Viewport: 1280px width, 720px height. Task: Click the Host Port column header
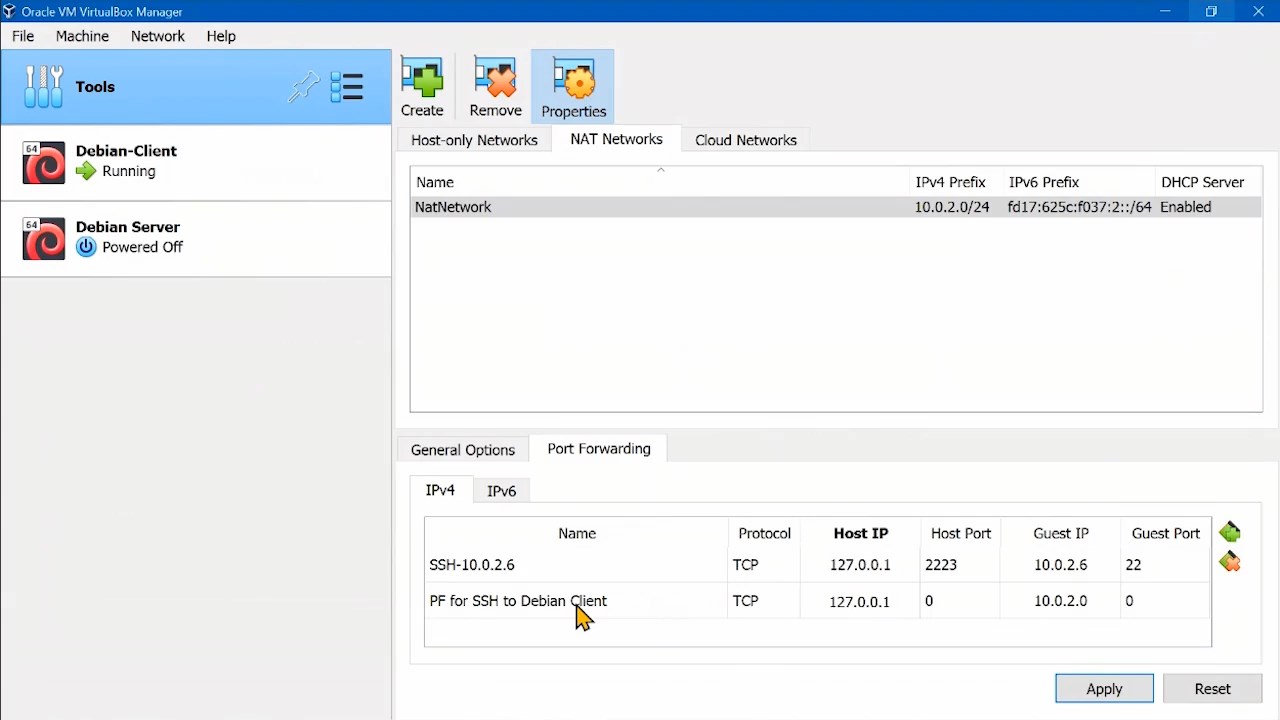coord(961,533)
